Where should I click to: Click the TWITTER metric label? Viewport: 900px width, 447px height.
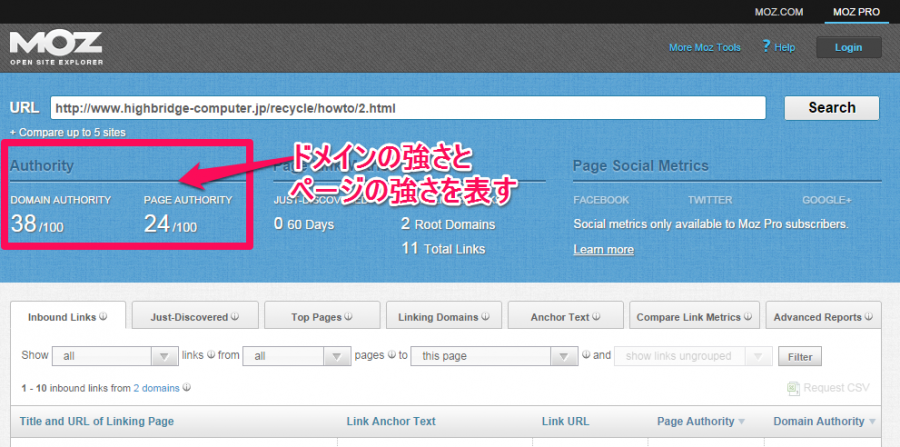click(710, 200)
